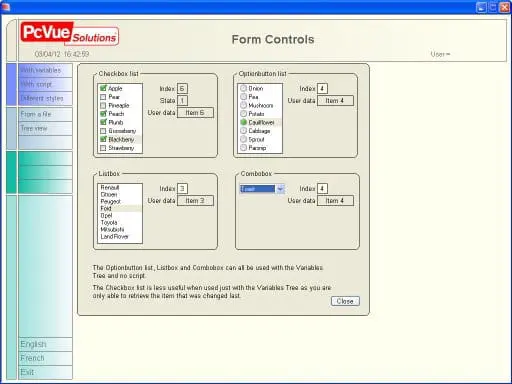
Task: Open the Combobox dropdown arrow
Action: tap(280, 189)
